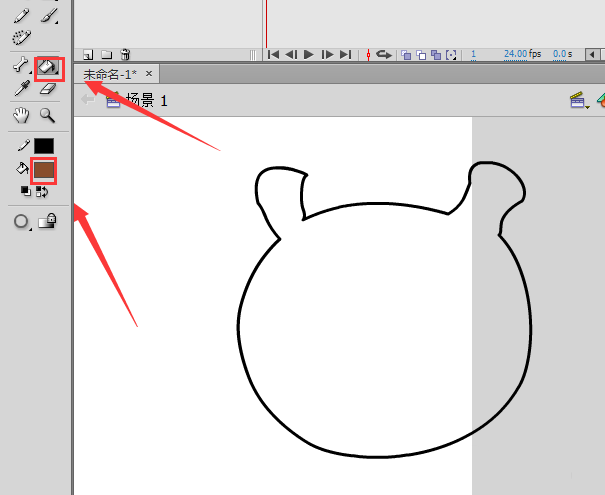Open the brown fill color swatch

(x=44, y=170)
